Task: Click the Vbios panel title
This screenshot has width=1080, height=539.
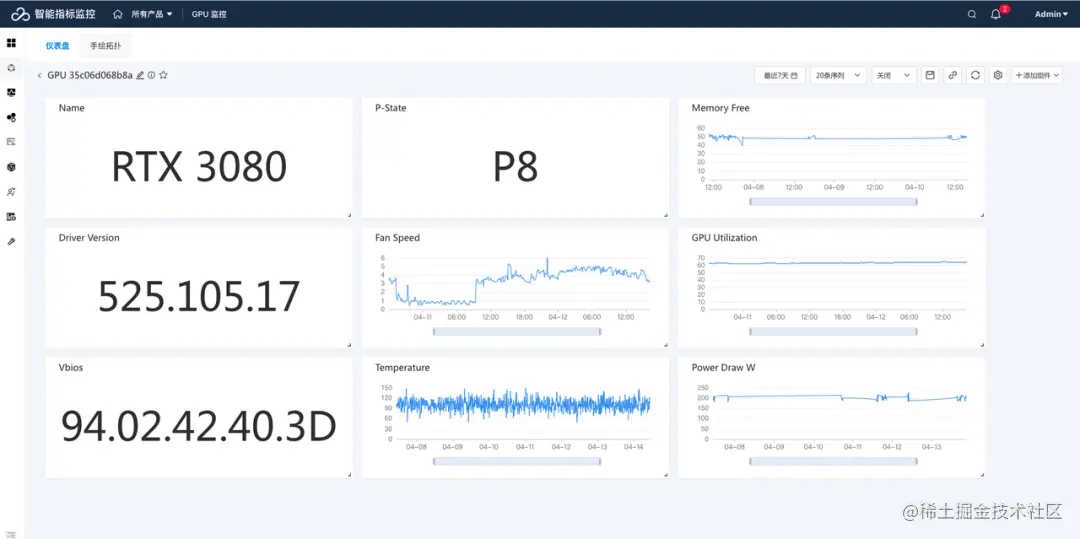Action: pos(71,368)
